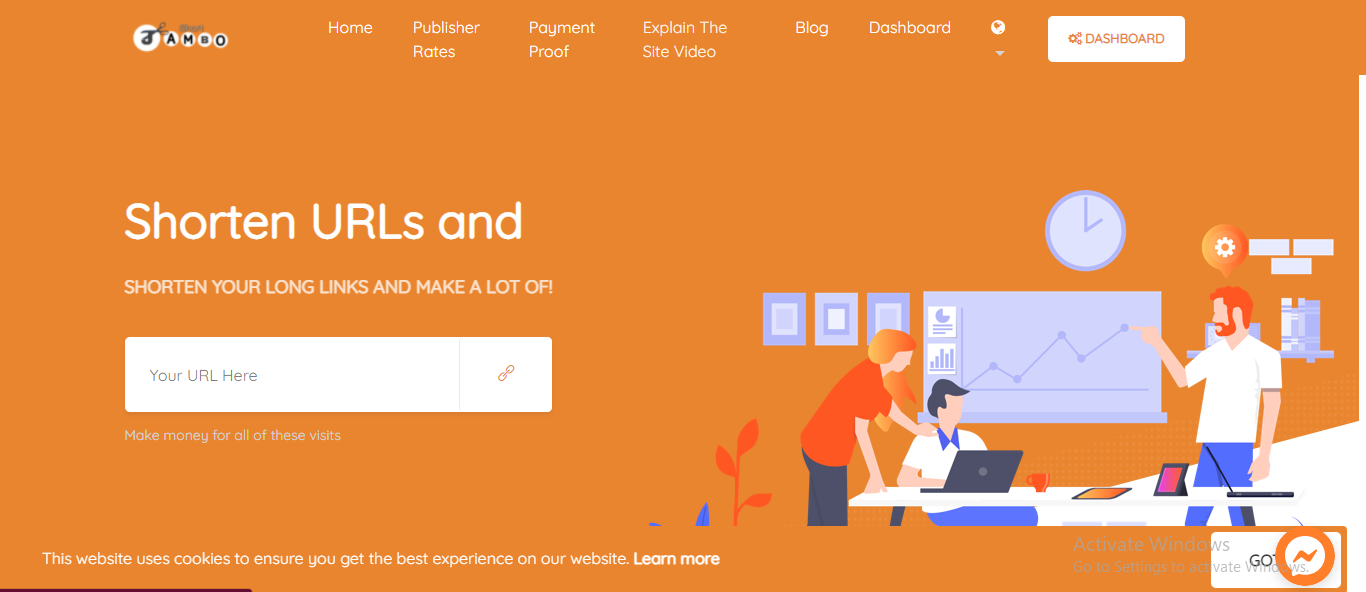Click the white DASHBOARD button
This screenshot has height=592, width=1366.
coord(1116,39)
